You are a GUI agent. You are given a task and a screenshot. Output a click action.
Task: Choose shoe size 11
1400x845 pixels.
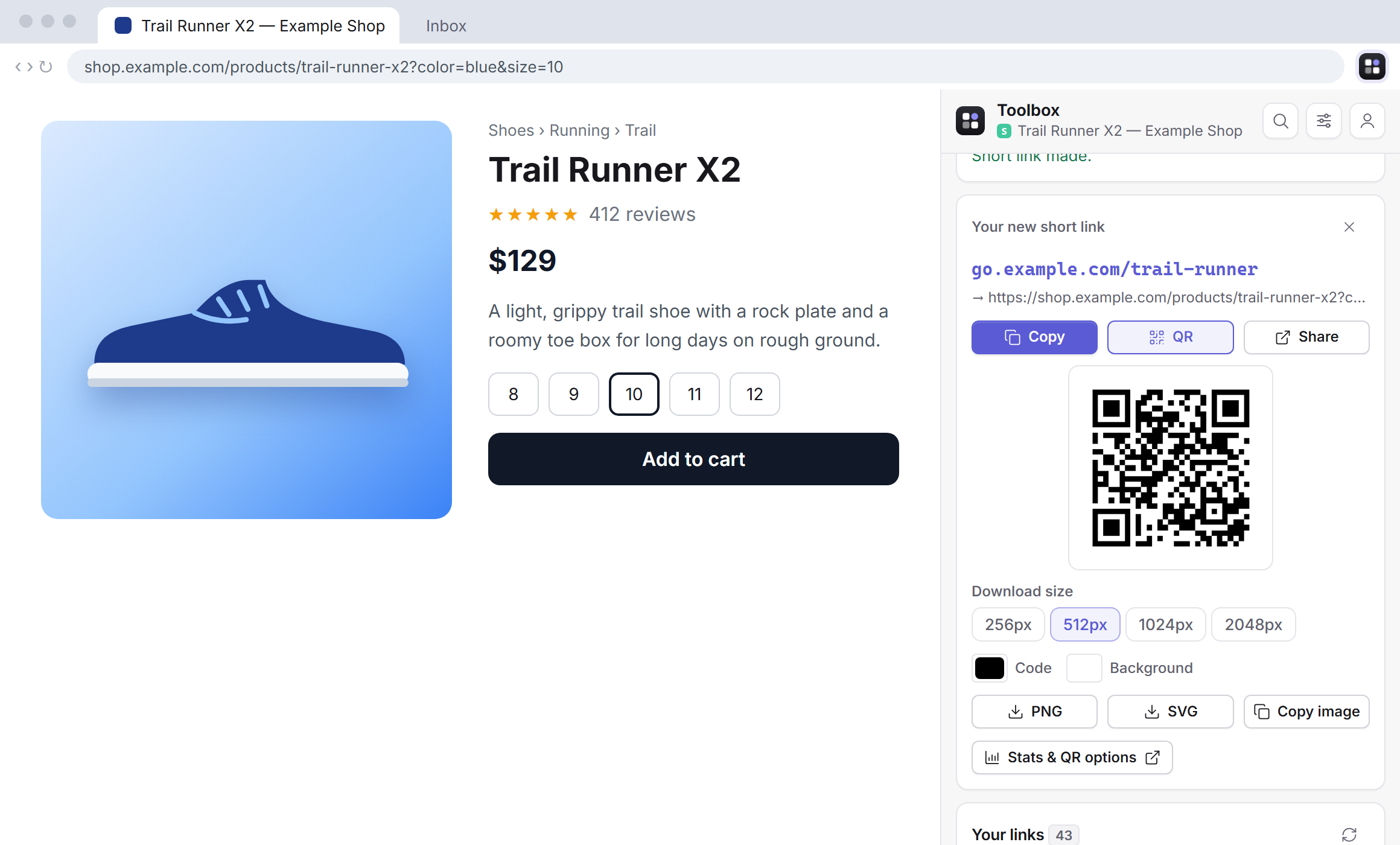(x=695, y=394)
